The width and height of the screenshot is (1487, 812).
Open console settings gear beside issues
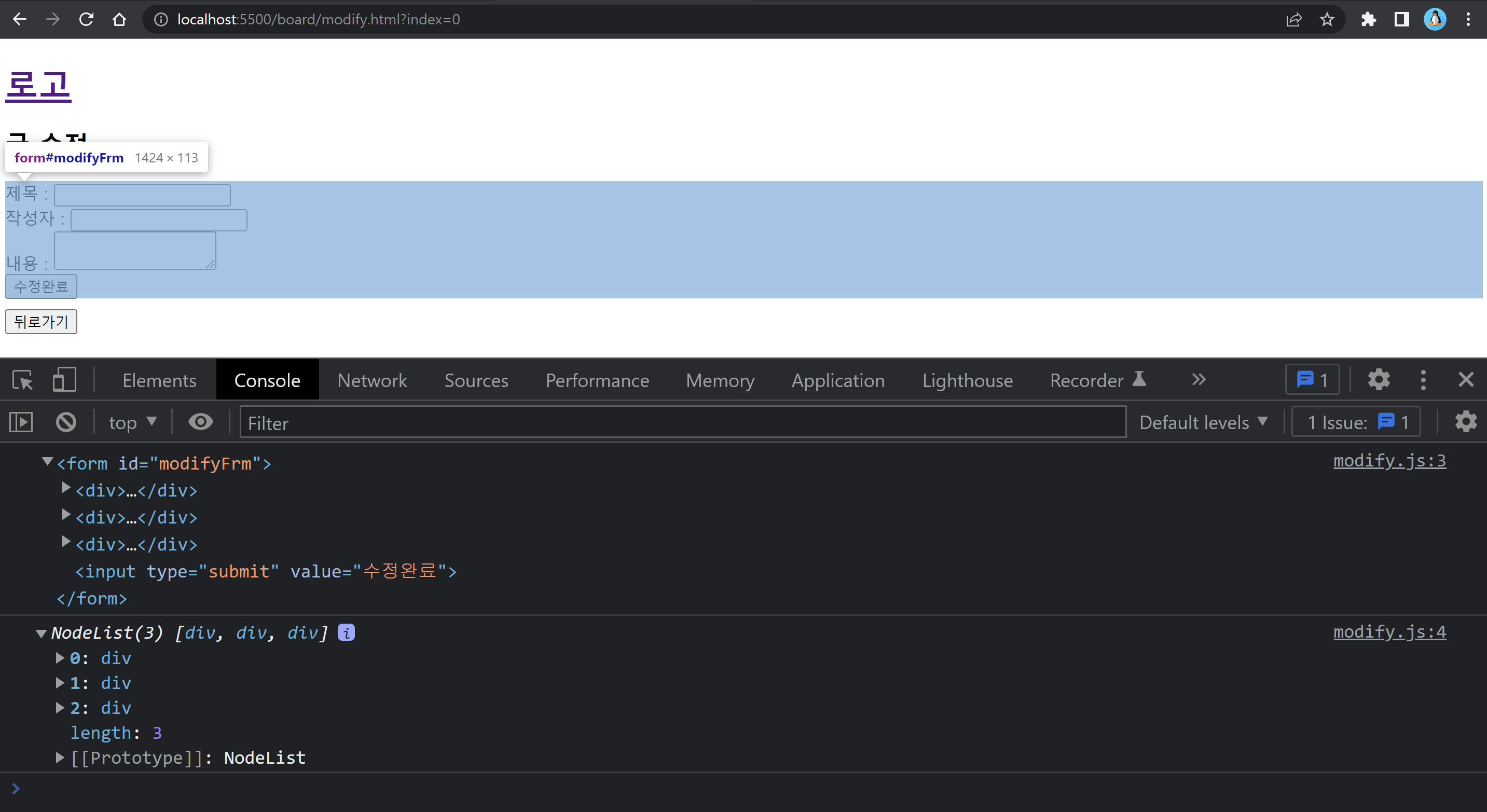click(x=1465, y=422)
